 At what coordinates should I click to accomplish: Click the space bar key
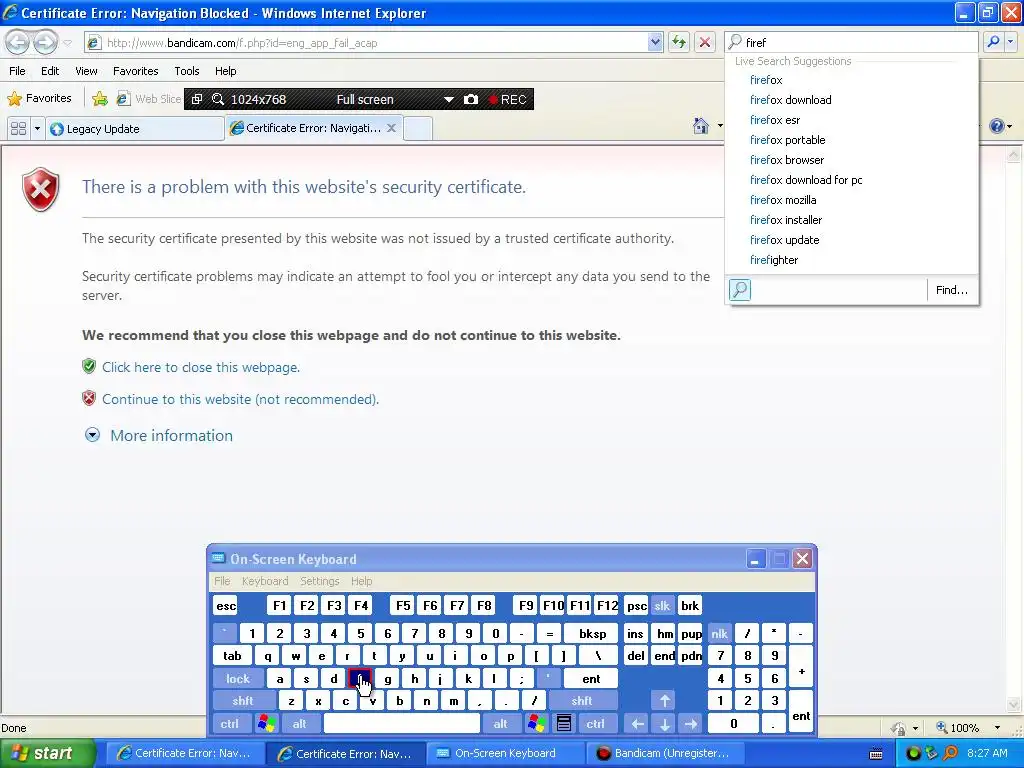pyautogui.click(x=402, y=724)
